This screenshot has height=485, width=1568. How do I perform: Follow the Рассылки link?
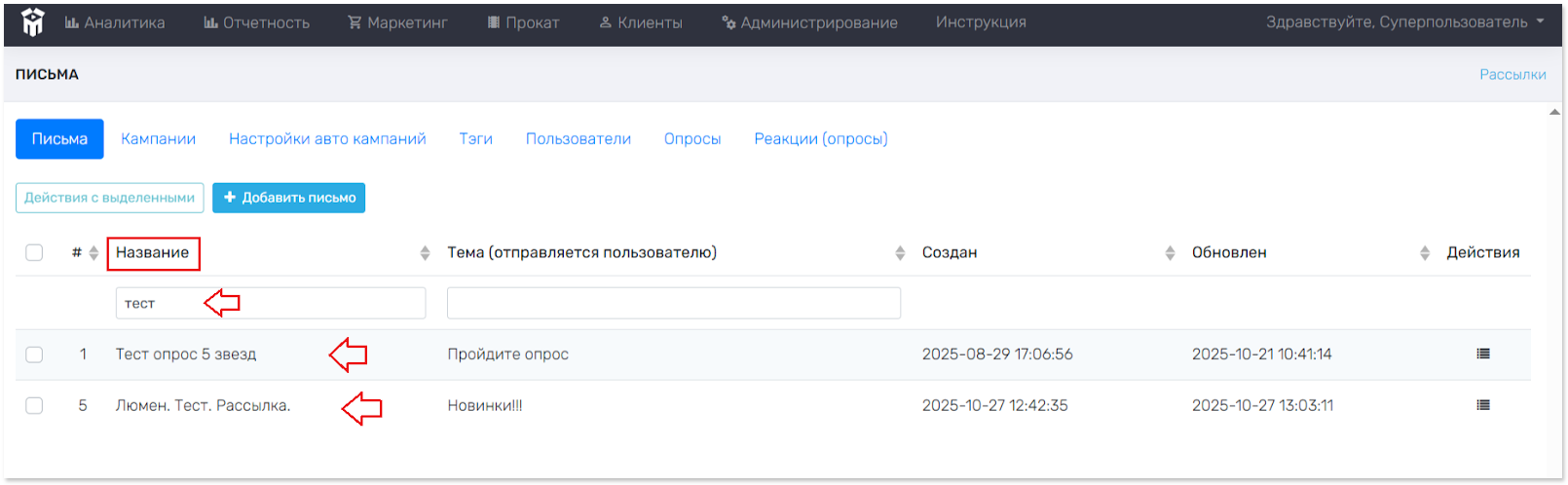click(x=1512, y=75)
